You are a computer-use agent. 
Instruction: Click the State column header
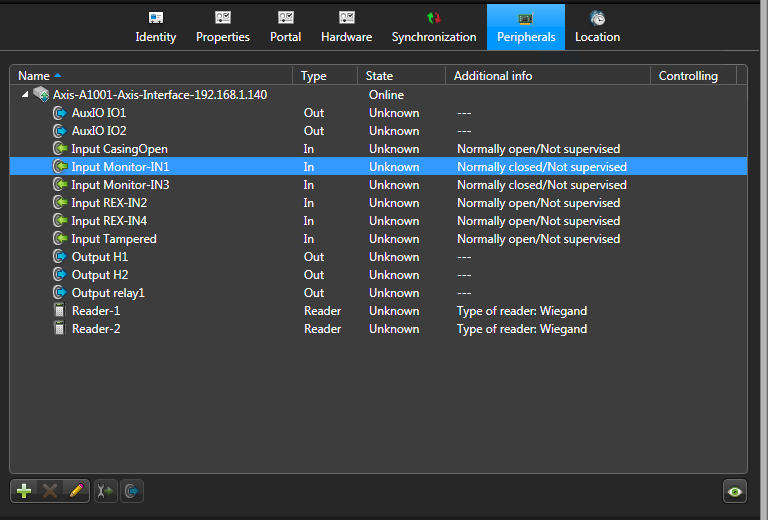coord(380,76)
